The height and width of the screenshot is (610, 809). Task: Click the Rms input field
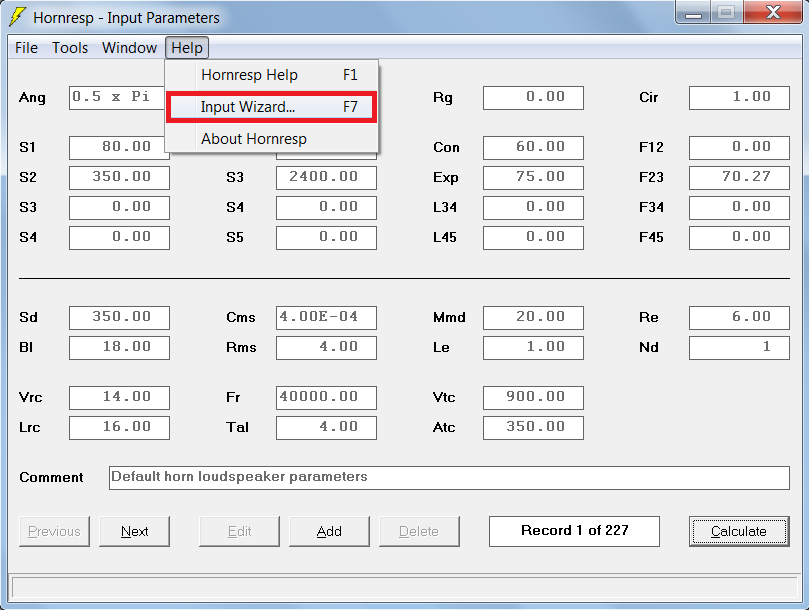click(x=326, y=347)
